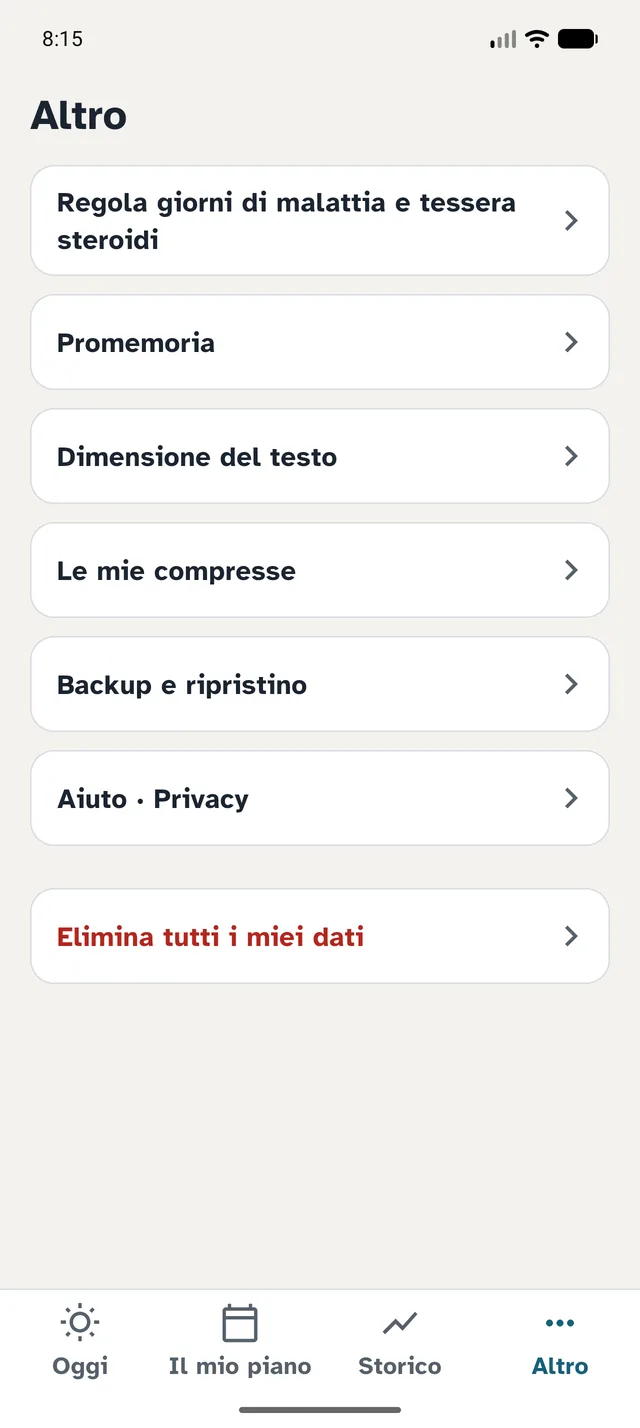Choose Elimina tutti i miei dati
Screen dimensions: 640x1428
click(320, 936)
